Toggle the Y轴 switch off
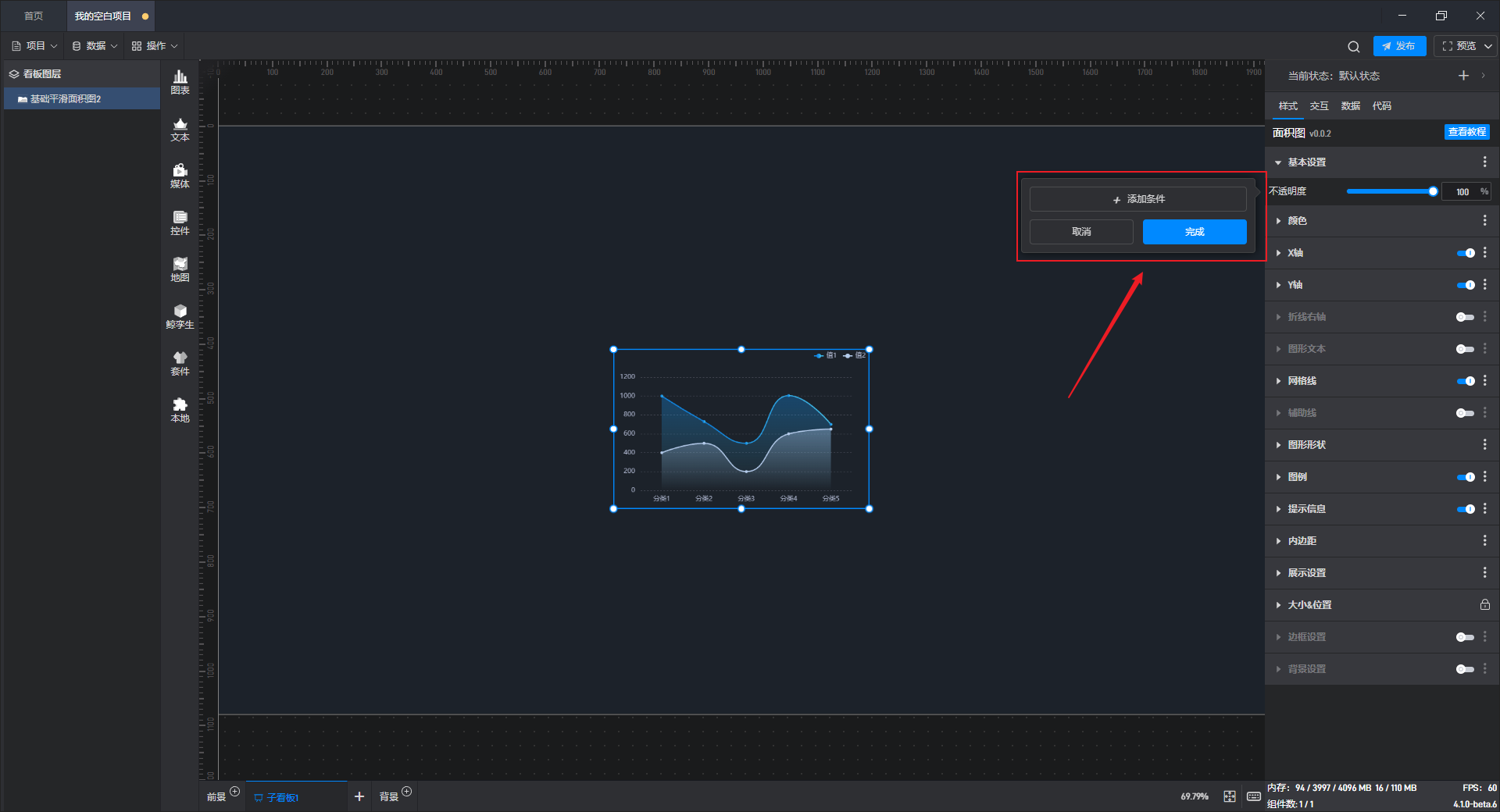 (x=1466, y=285)
